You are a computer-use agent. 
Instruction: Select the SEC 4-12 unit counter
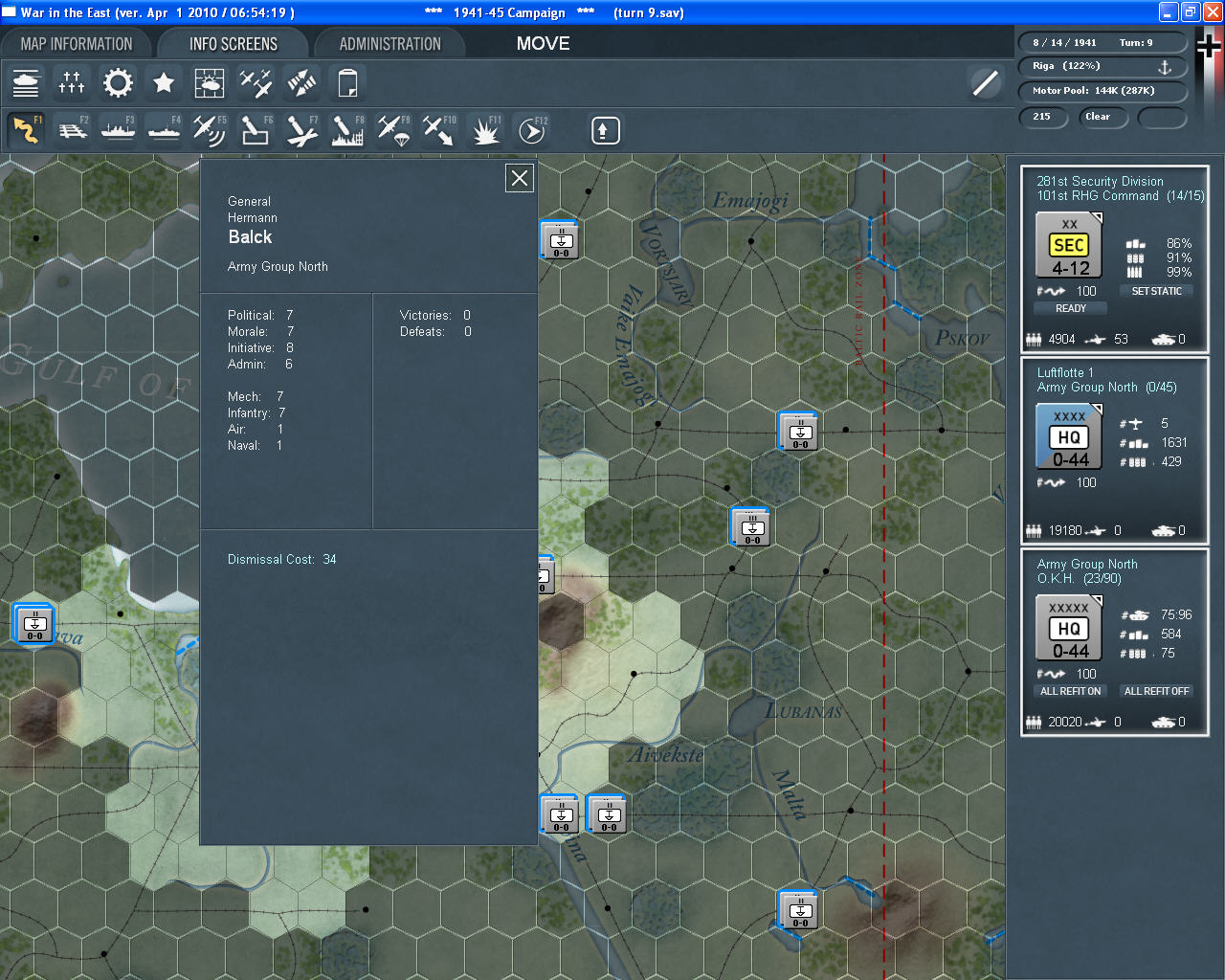pyautogui.click(x=1069, y=246)
